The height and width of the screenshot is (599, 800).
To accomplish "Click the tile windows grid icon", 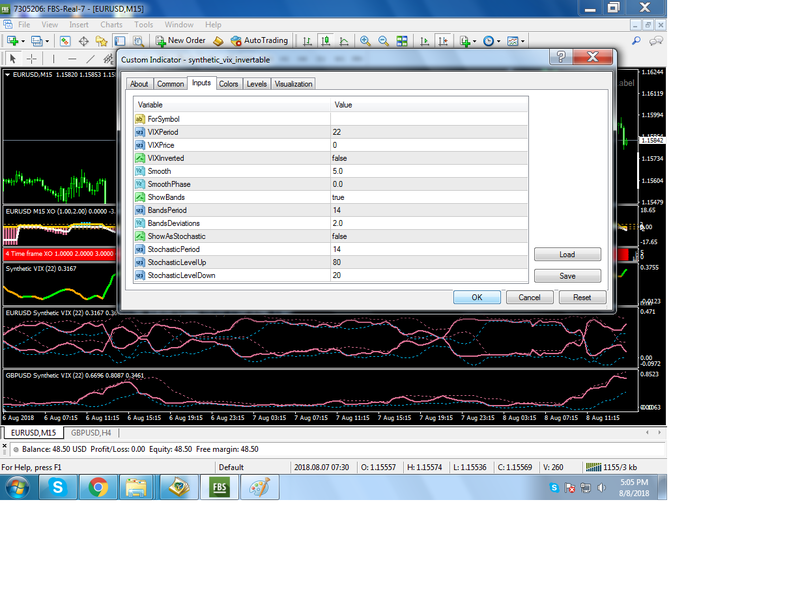I will coord(402,41).
